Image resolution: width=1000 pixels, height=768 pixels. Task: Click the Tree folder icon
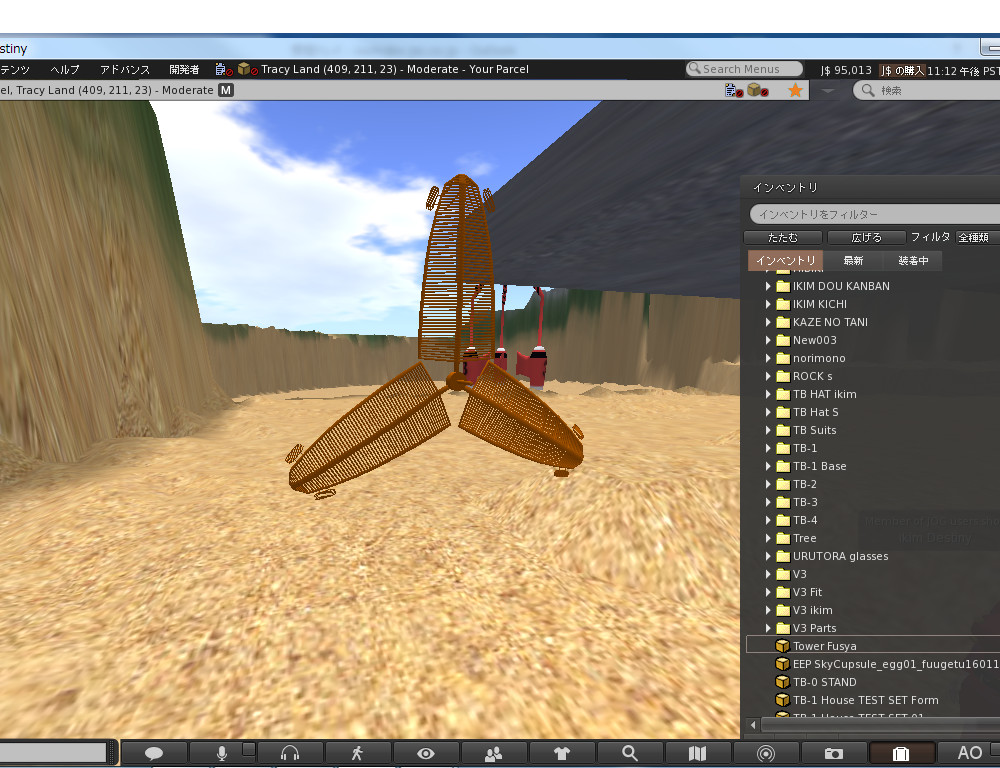(783, 538)
